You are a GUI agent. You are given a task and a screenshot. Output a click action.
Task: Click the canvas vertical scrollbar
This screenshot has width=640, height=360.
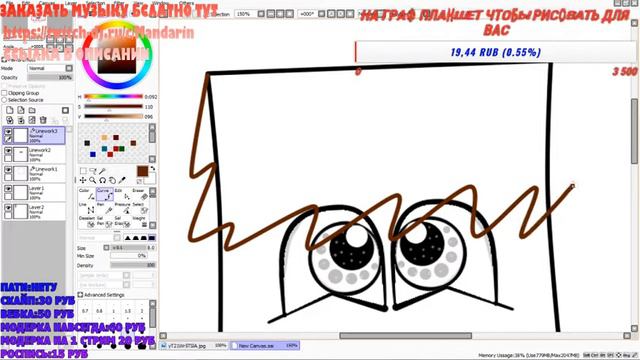pos(634,131)
